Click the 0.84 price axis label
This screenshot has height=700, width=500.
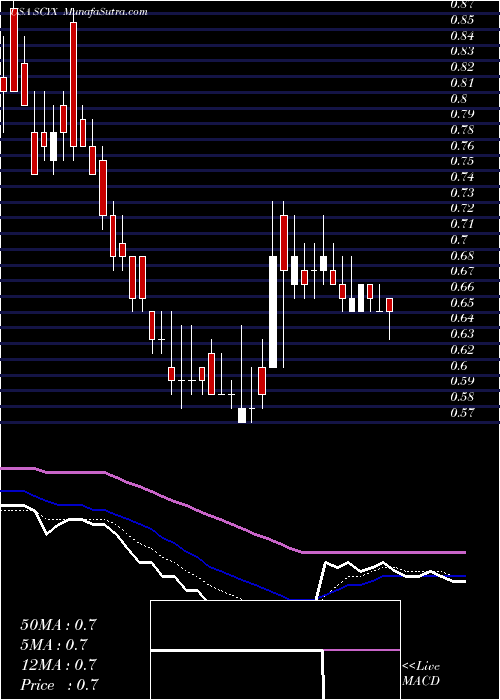tap(461, 36)
